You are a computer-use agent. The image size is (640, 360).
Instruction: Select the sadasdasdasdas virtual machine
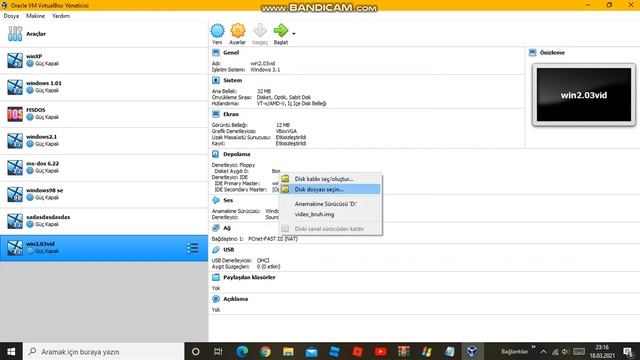104,221
